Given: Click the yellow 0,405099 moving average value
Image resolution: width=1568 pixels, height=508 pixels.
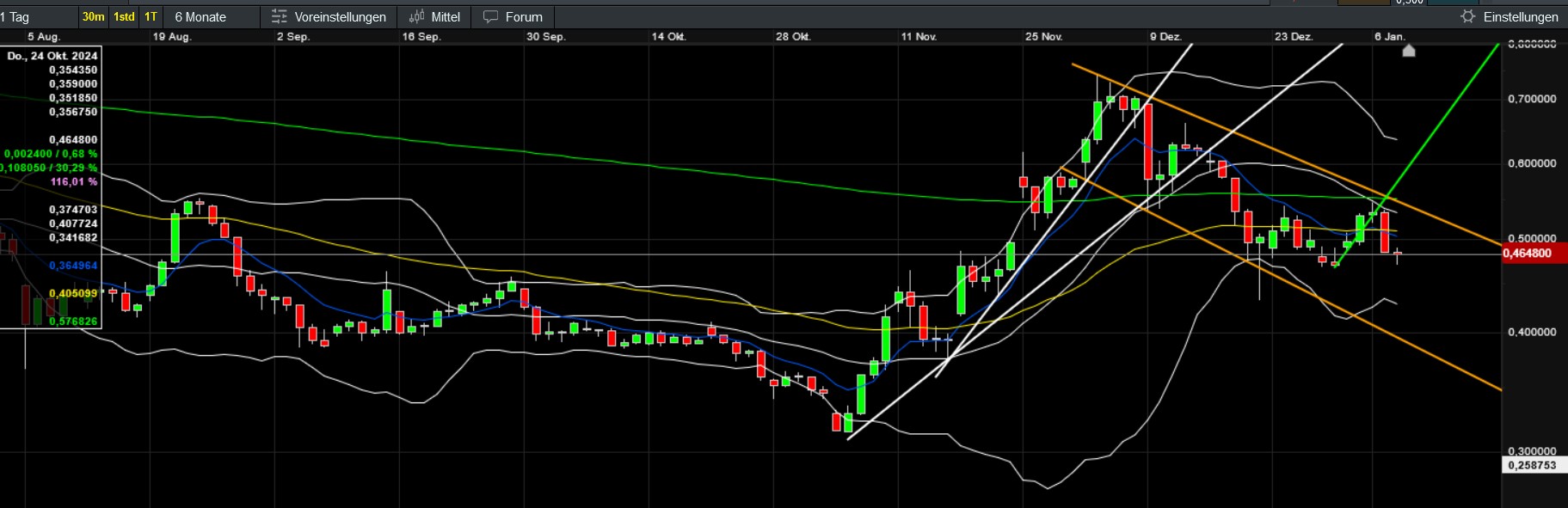Looking at the screenshot, I should click(73, 293).
